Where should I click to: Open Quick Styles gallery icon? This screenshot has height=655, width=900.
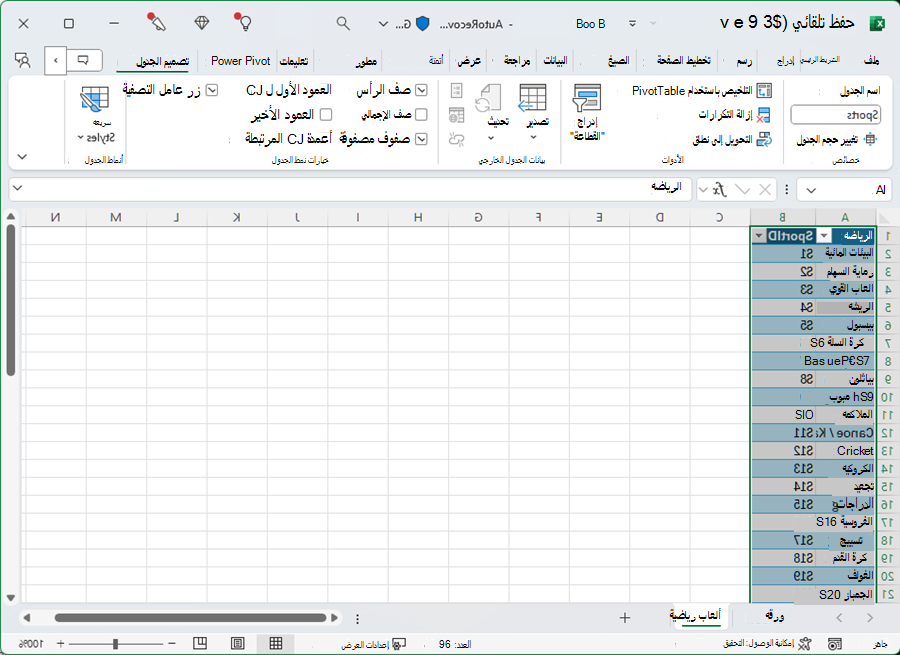95,100
